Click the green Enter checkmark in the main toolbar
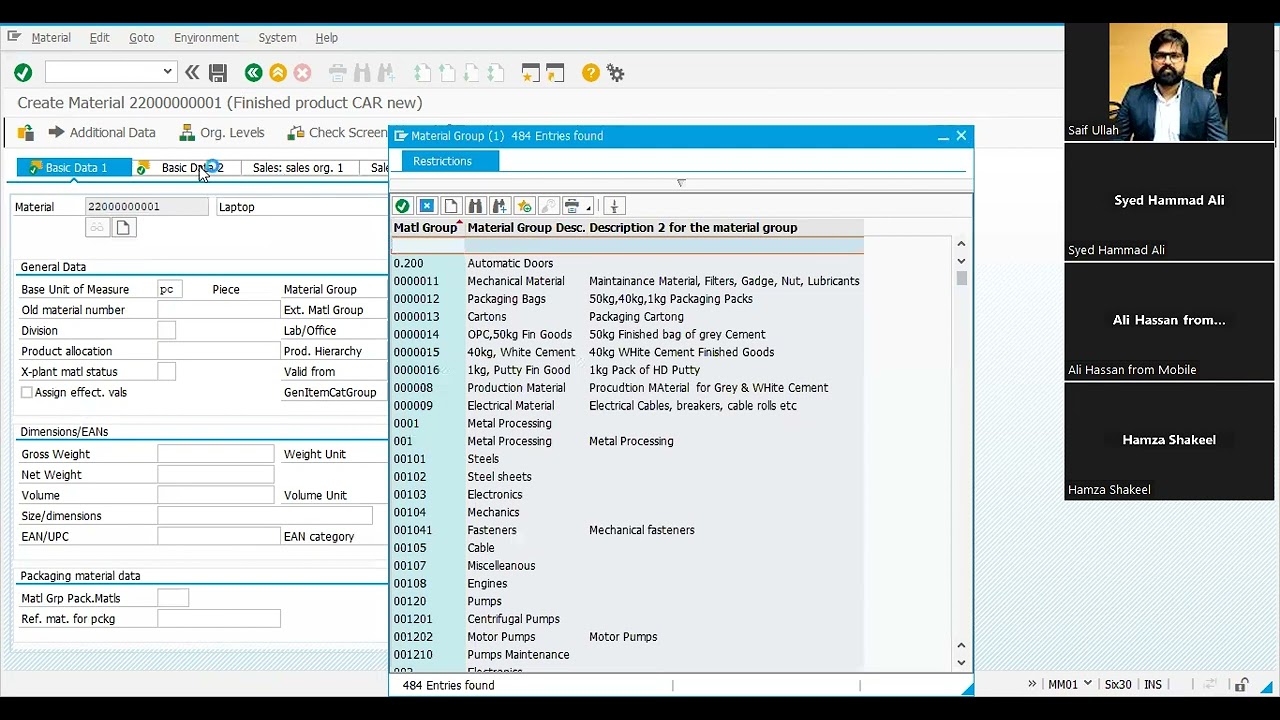The image size is (1280, 720). (23, 73)
